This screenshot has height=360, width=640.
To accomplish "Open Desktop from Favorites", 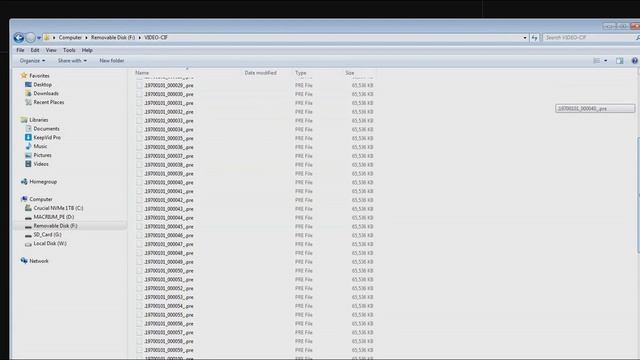I will pyautogui.click(x=42, y=84).
